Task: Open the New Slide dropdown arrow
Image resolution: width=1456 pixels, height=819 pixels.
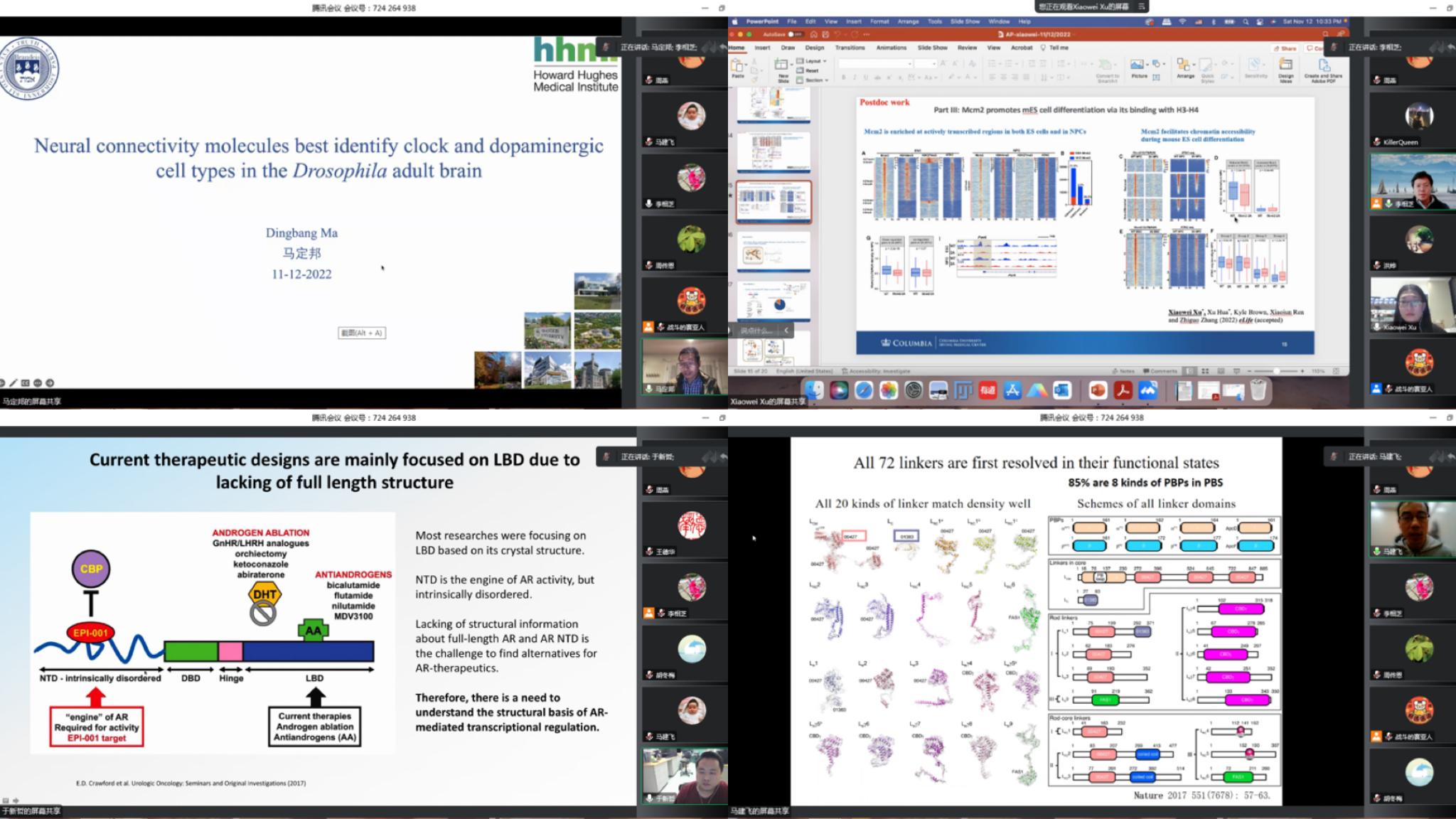Action: [791, 65]
